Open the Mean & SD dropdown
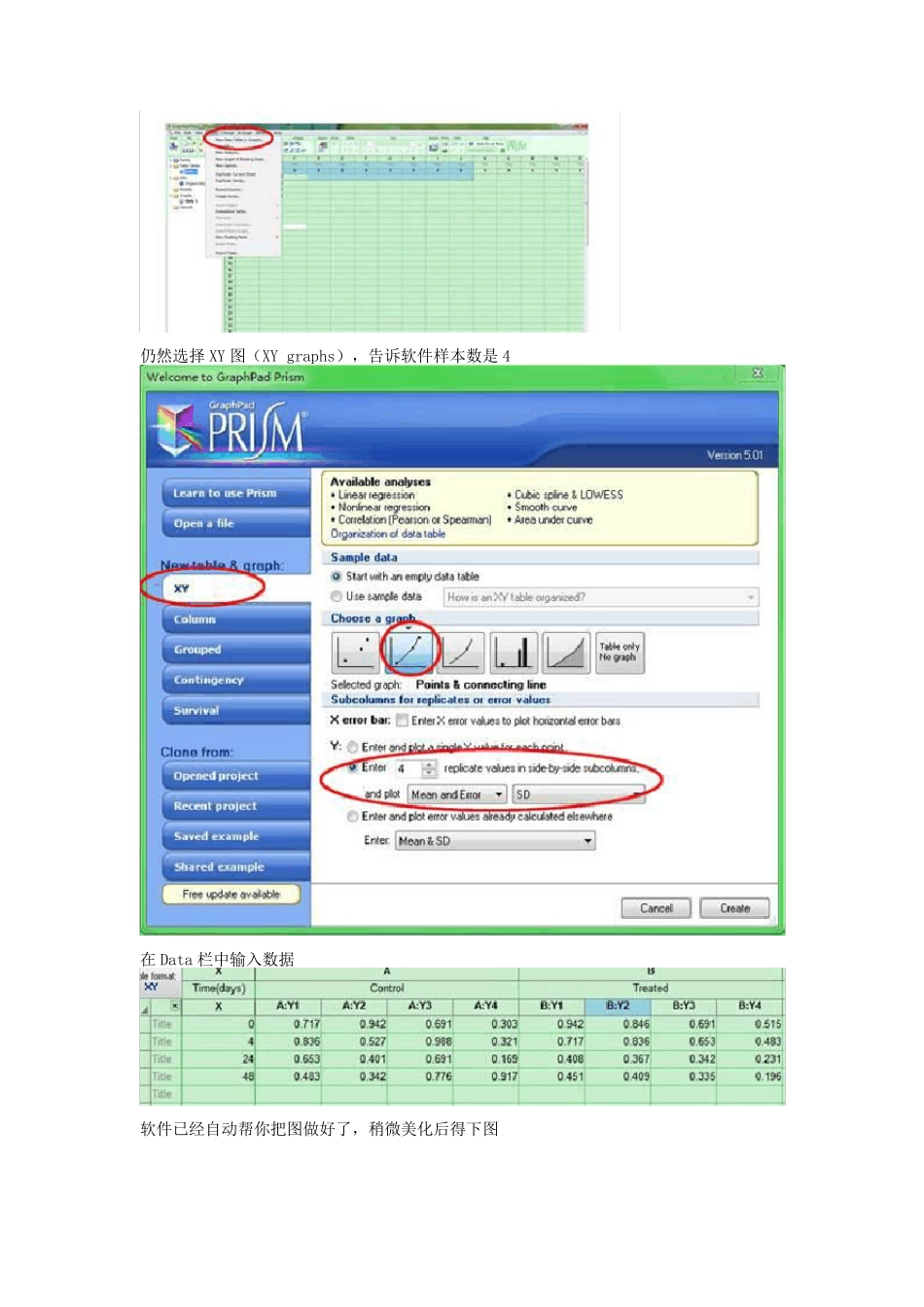 495,841
